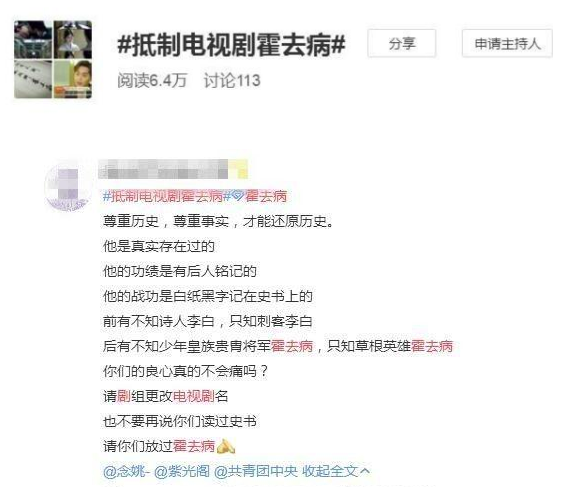Click the @共青团中央 mention
This screenshot has width=577, height=487.
[x=256, y=471]
